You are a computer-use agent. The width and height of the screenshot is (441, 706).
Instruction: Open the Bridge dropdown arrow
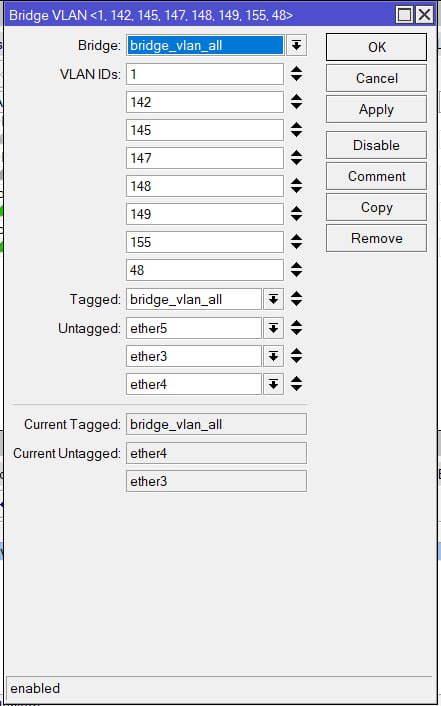pyautogui.click(x=296, y=45)
